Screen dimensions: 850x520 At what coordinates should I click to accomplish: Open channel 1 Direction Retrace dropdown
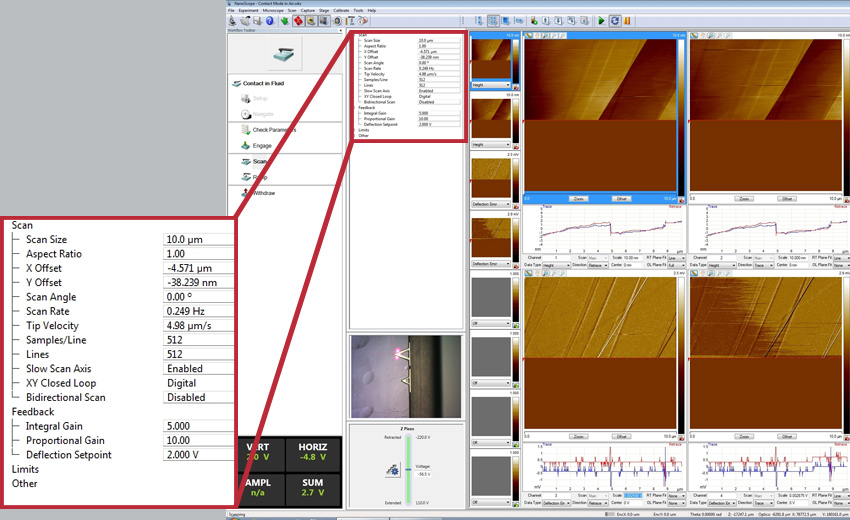(598, 265)
